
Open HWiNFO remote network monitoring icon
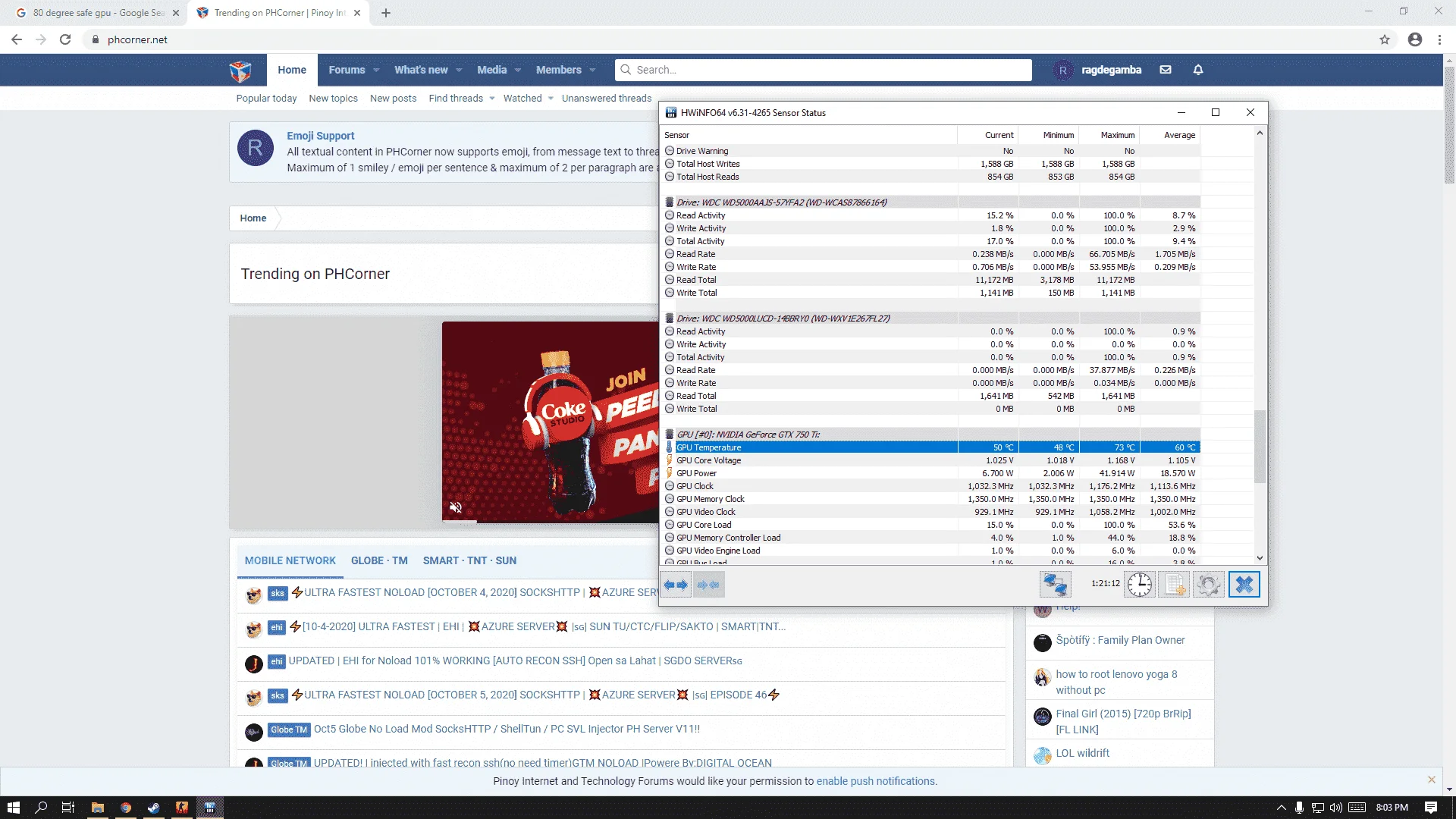click(1055, 585)
